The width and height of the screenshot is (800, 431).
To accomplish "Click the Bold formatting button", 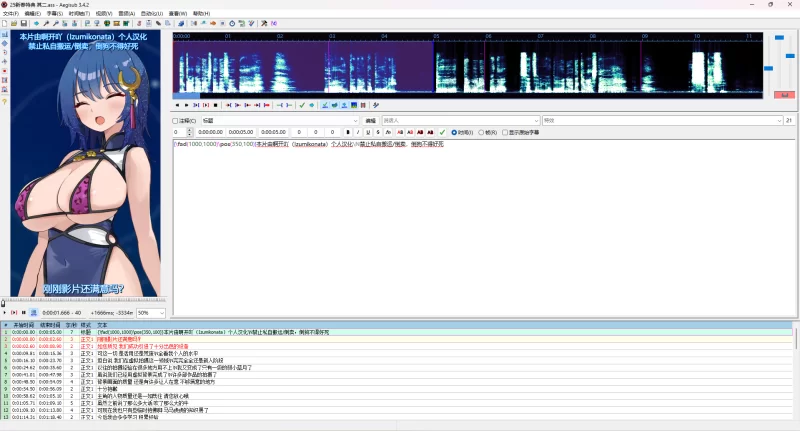I will 350,132.
